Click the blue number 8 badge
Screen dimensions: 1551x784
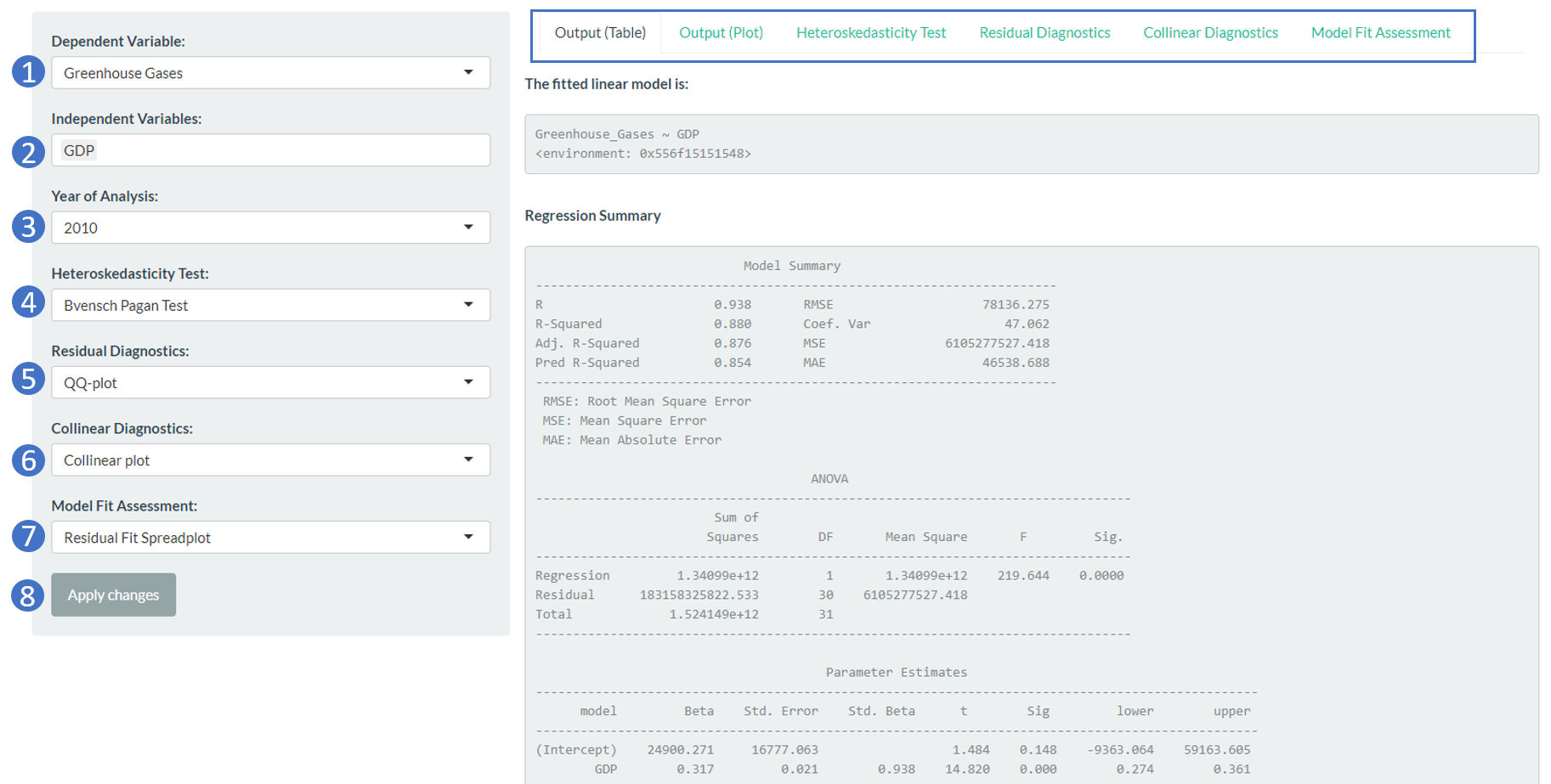coord(28,595)
